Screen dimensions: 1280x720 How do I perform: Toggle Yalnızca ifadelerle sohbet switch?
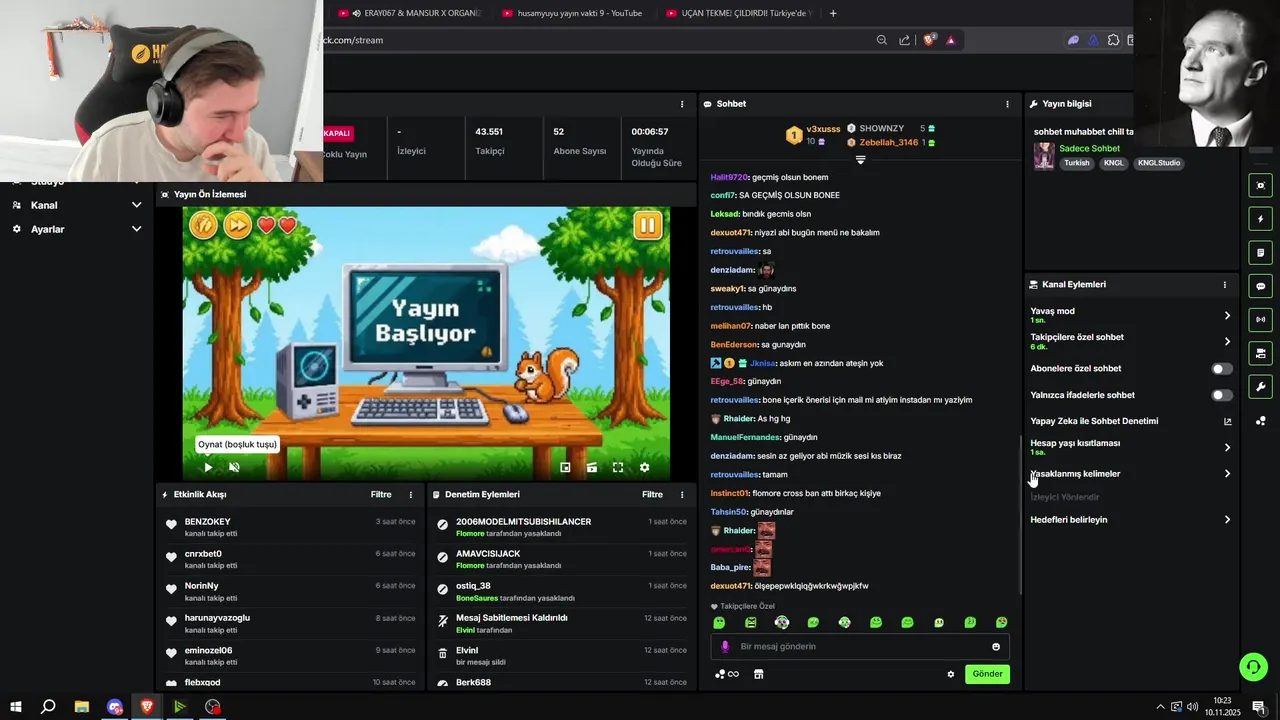1222,395
